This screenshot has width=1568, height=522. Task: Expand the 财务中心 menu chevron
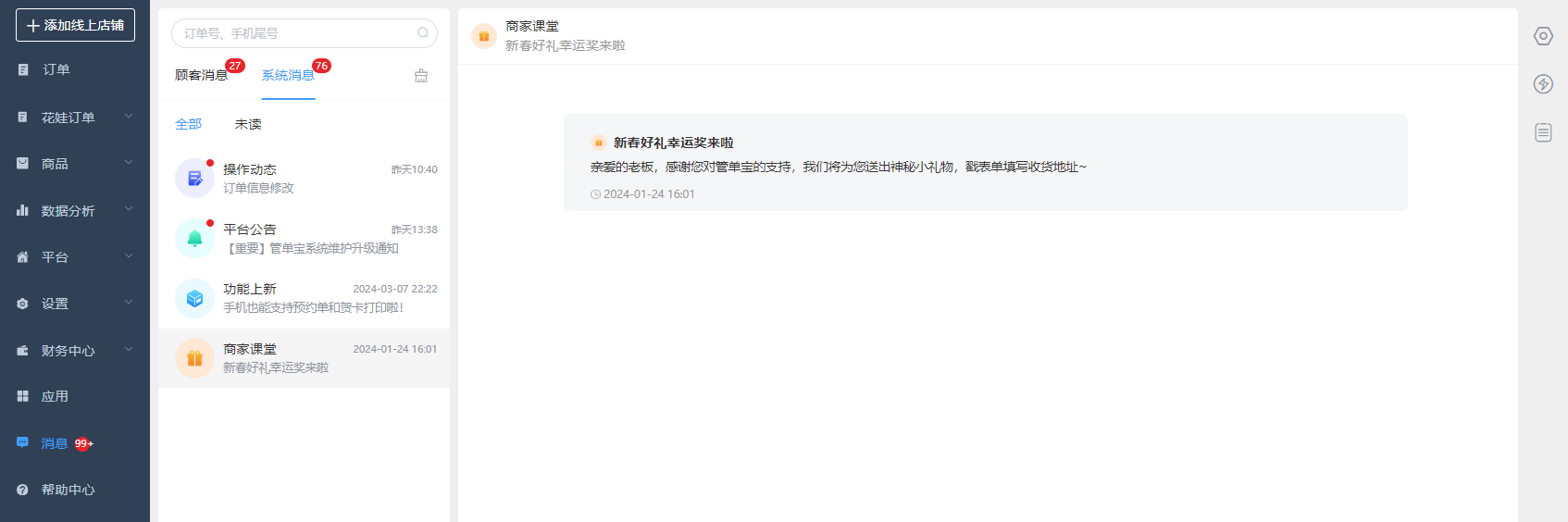pyautogui.click(x=129, y=350)
